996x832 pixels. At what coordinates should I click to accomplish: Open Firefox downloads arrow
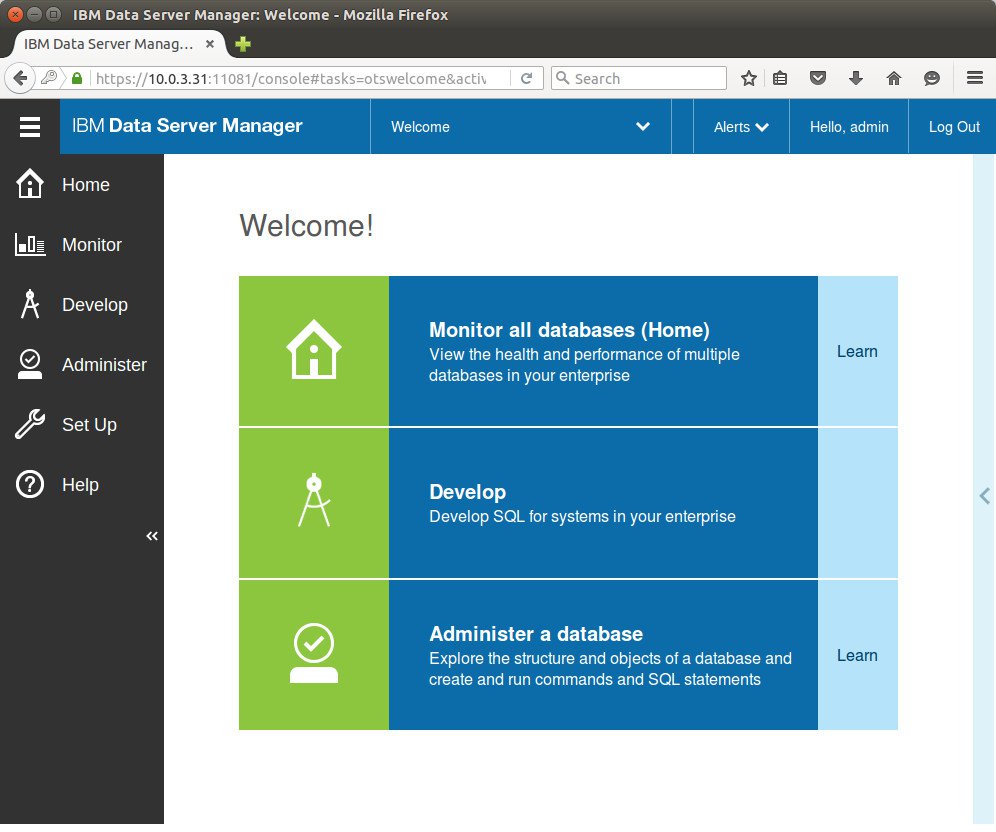point(856,78)
